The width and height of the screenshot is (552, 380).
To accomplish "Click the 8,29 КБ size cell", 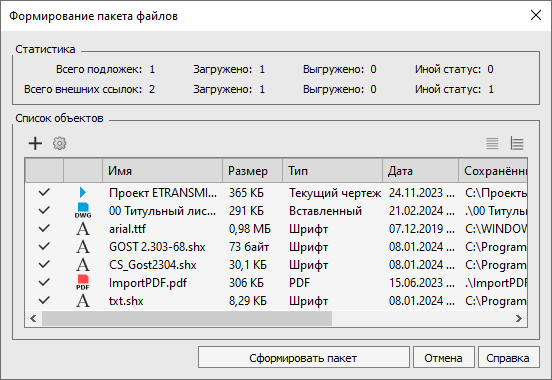I will tap(248, 301).
